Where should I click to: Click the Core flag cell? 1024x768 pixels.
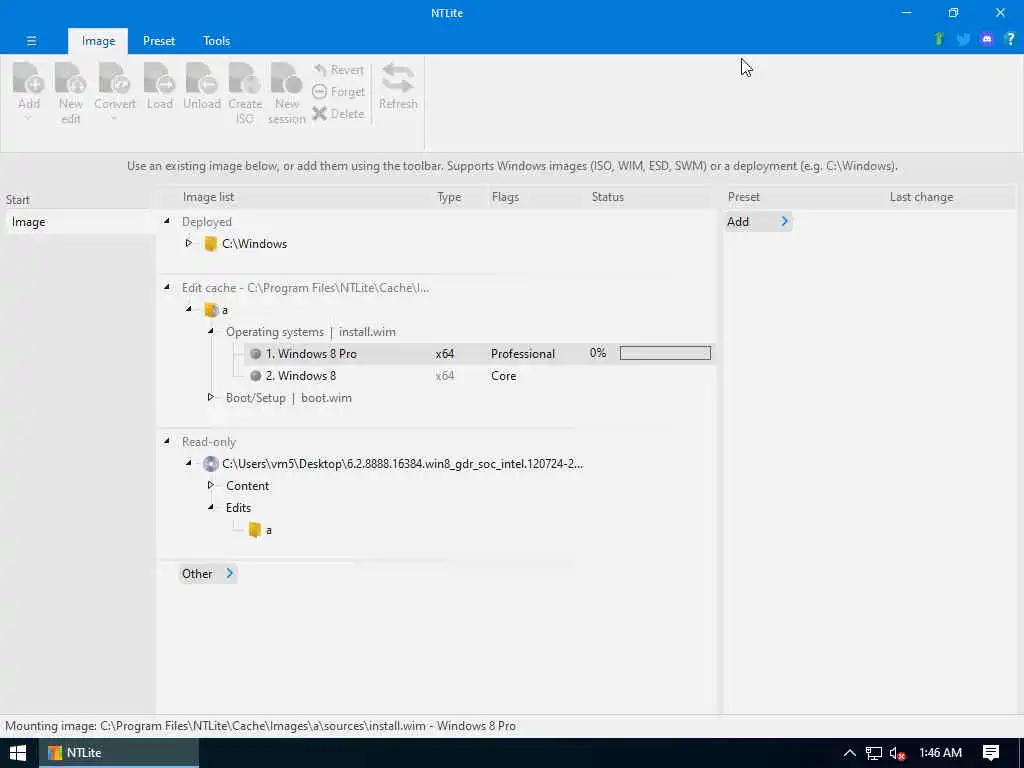[x=504, y=376]
